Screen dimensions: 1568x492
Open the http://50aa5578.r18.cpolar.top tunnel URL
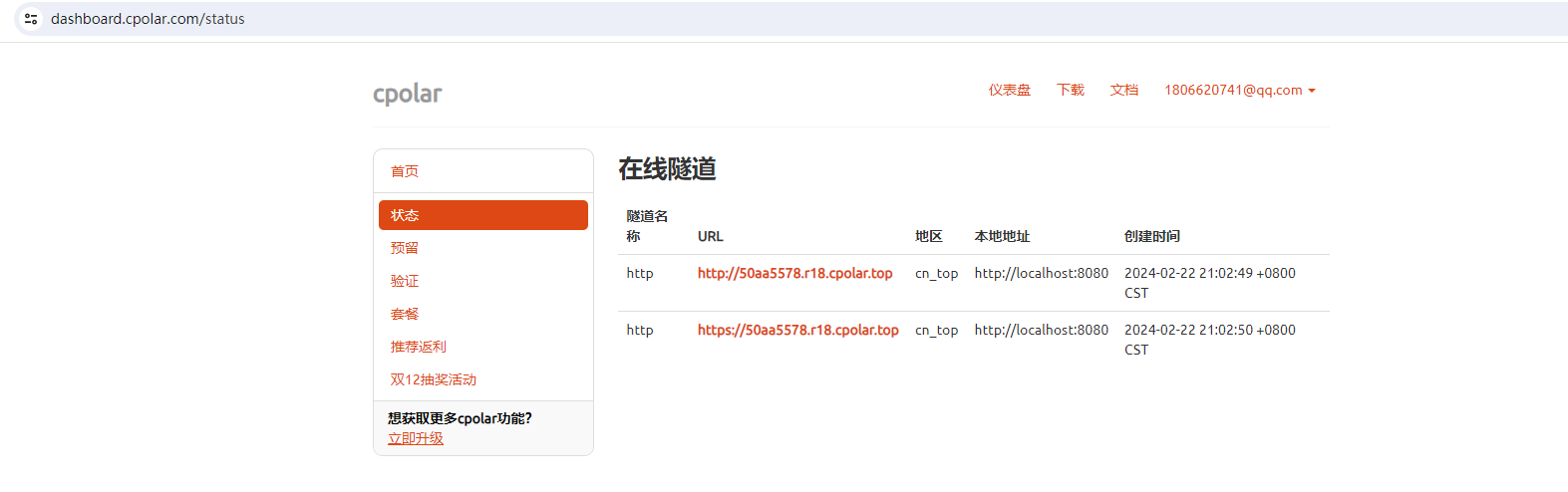click(795, 273)
